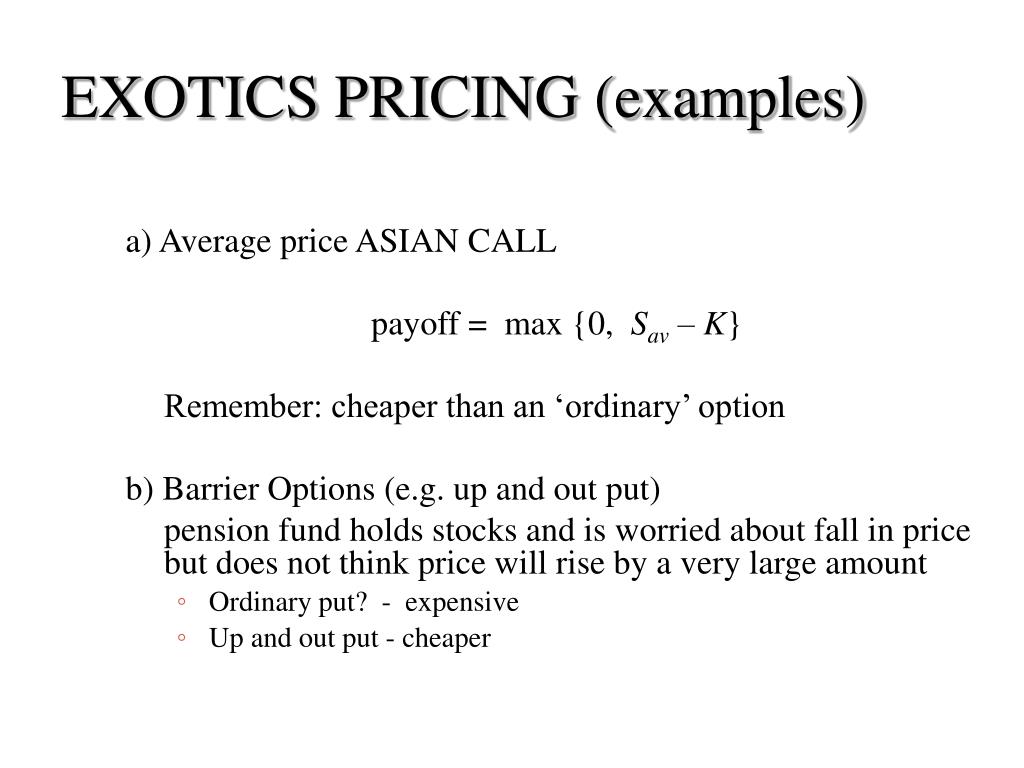
Task: Click the word cheaper in last bullet
Action: [x=446, y=639]
